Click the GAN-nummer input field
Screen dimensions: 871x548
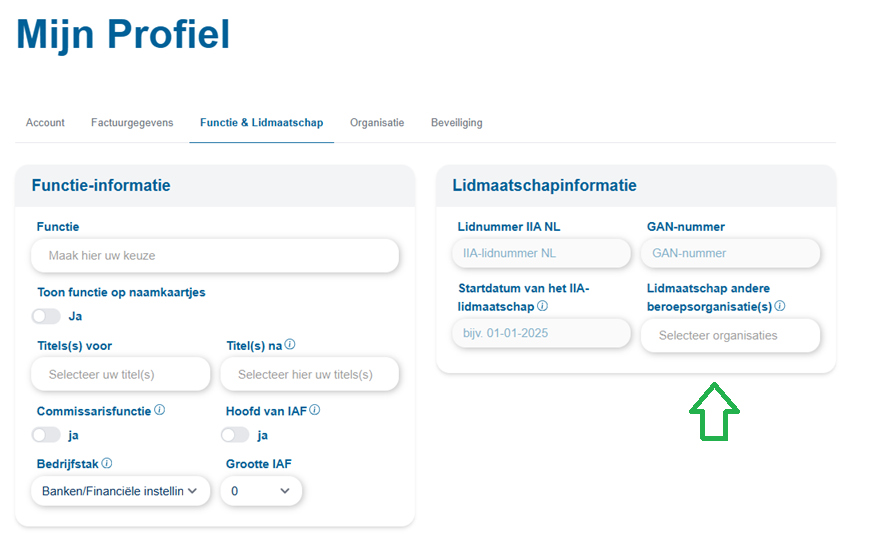[730, 254]
